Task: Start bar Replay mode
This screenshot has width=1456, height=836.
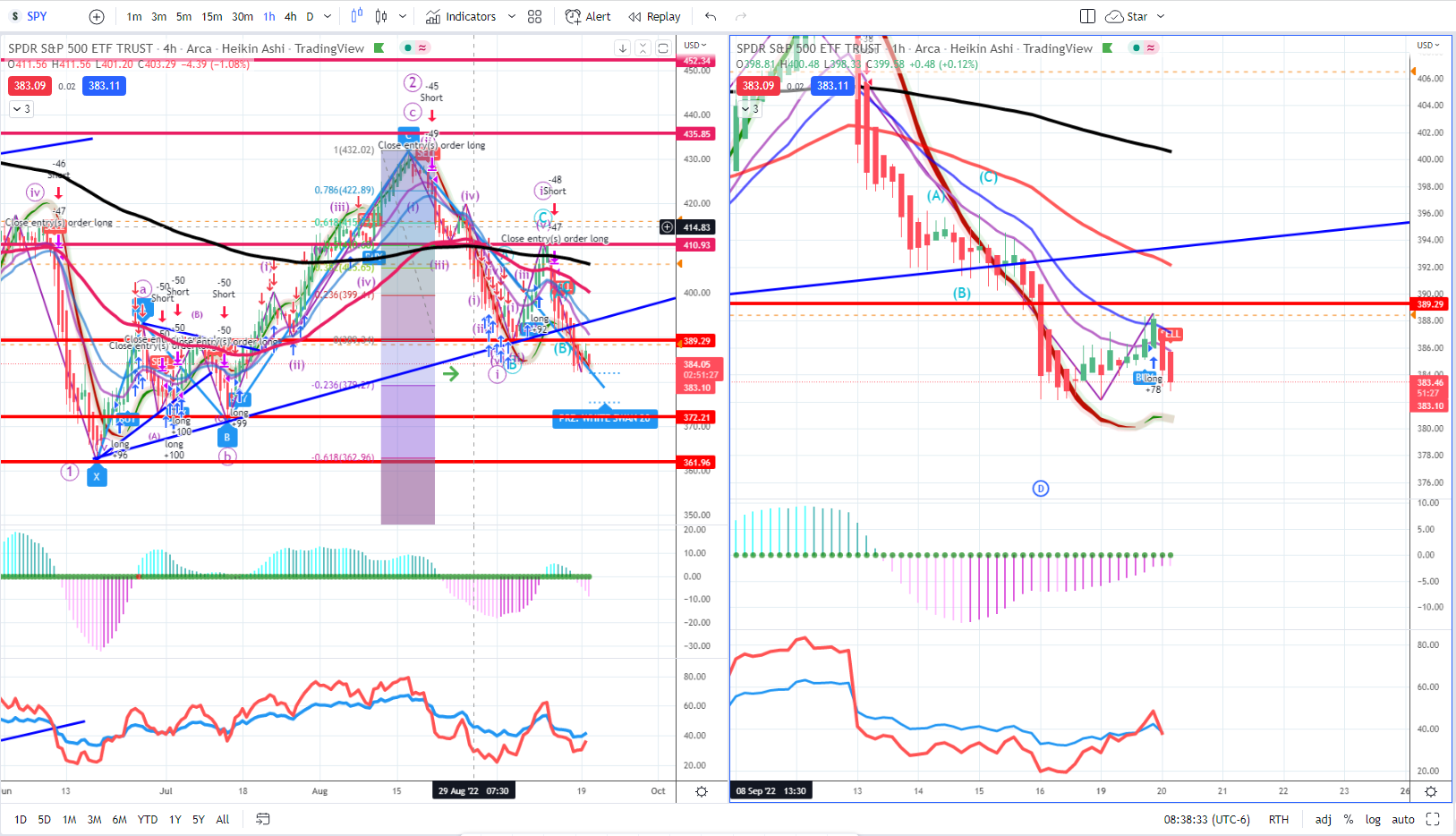Action: tap(654, 16)
